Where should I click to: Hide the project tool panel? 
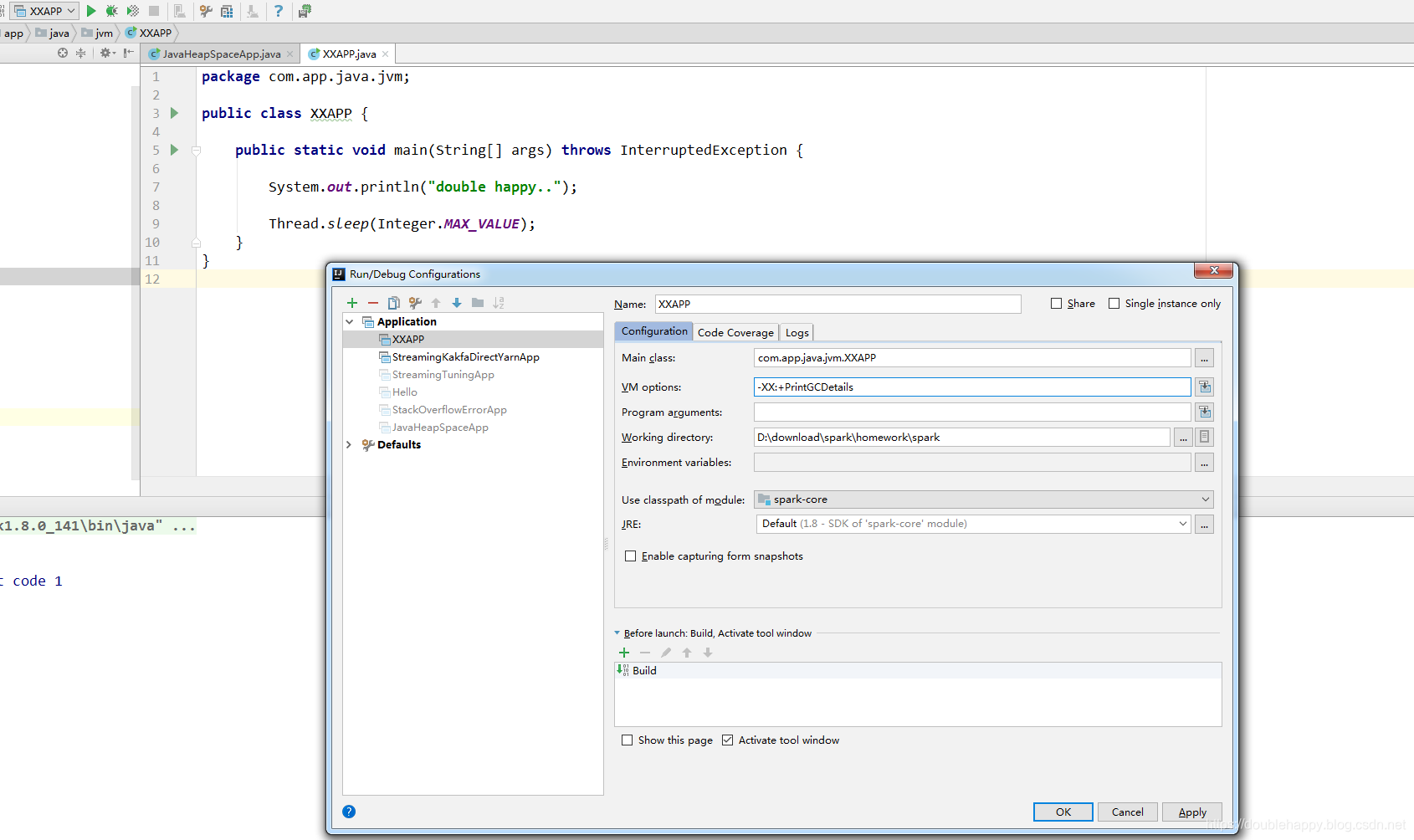coord(128,53)
